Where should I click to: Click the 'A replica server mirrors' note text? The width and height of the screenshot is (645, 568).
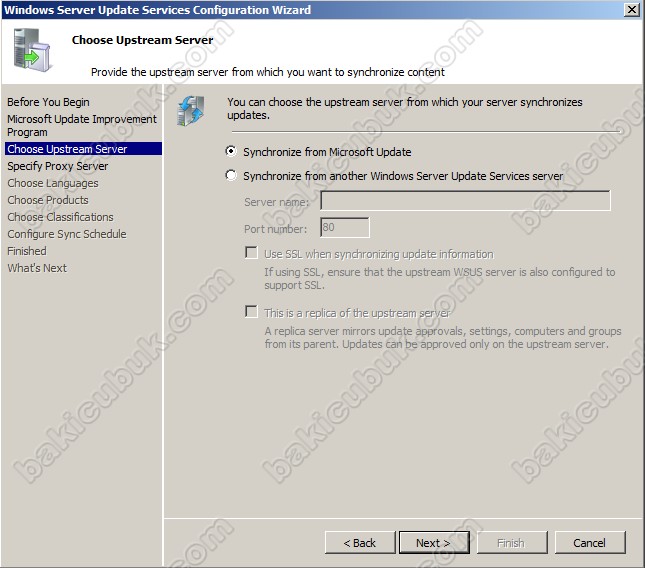pos(443,337)
